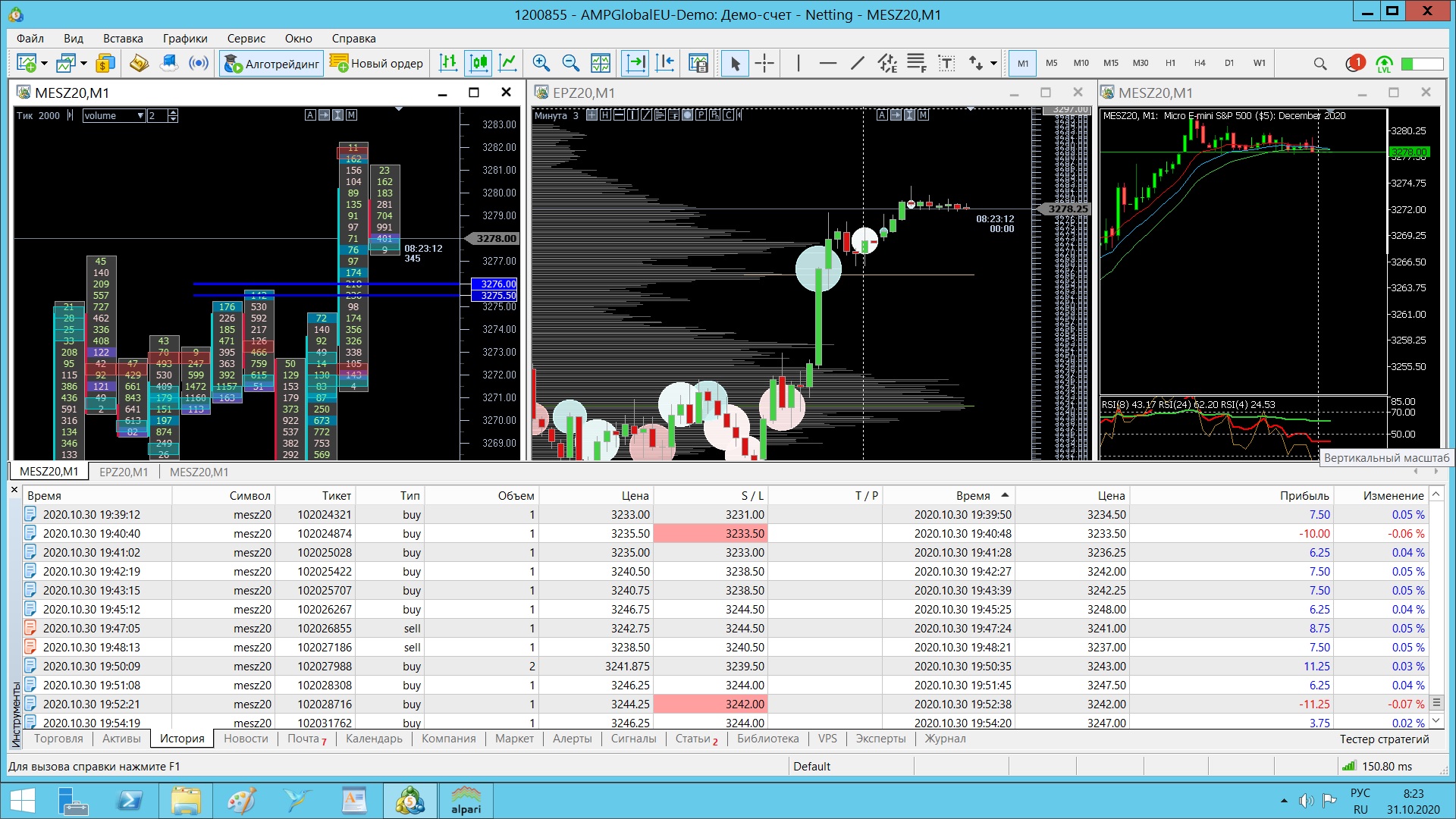The image size is (1456, 819).
Task: Select the text label tool
Action: (946, 64)
